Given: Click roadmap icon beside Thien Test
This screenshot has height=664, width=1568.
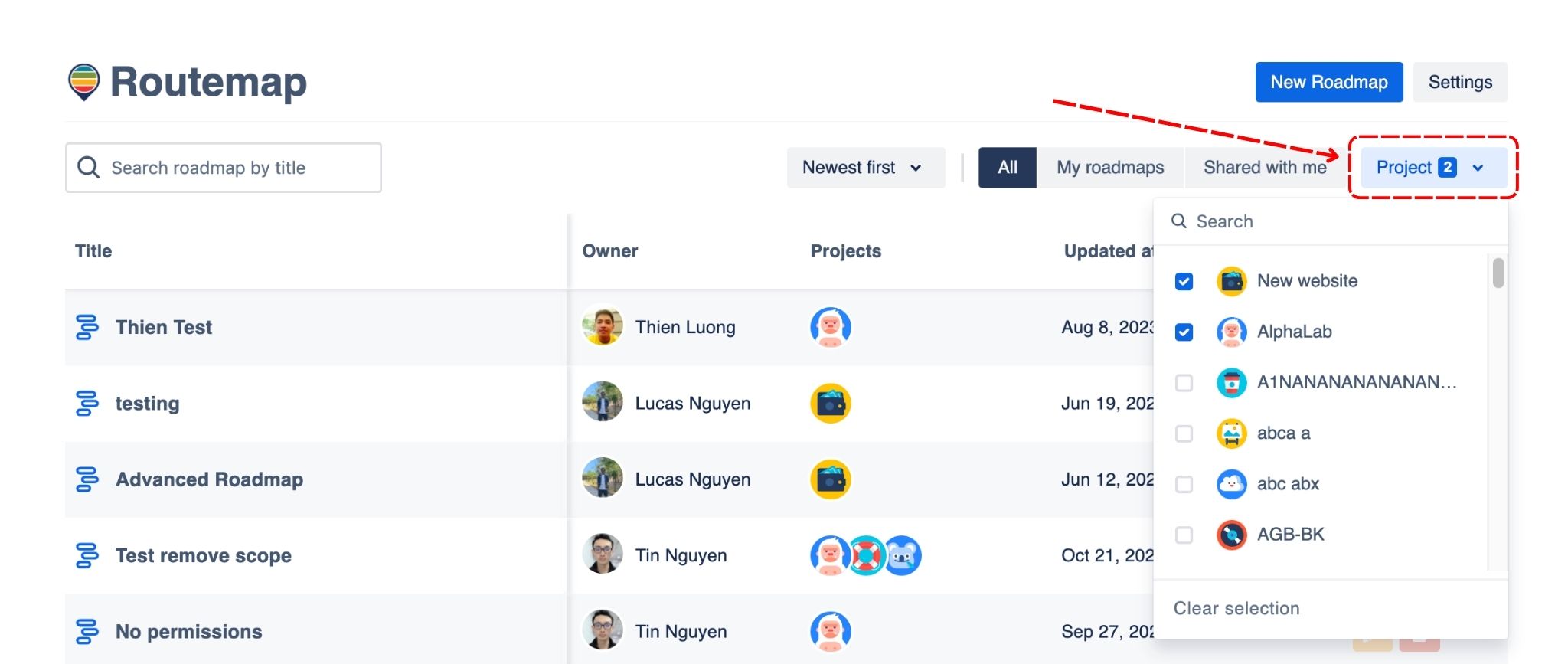Looking at the screenshot, I should click(87, 327).
